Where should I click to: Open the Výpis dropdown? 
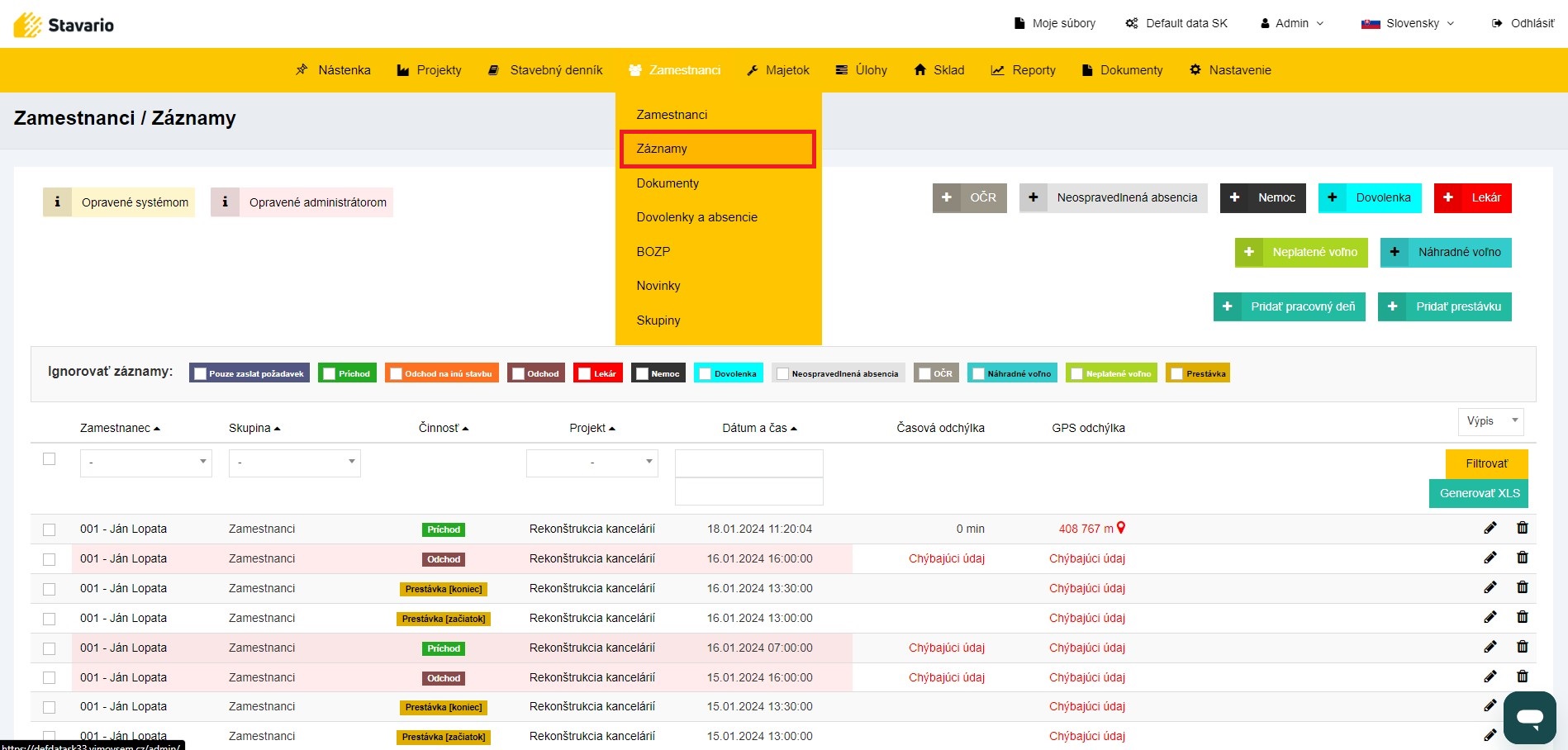click(1491, 421)
